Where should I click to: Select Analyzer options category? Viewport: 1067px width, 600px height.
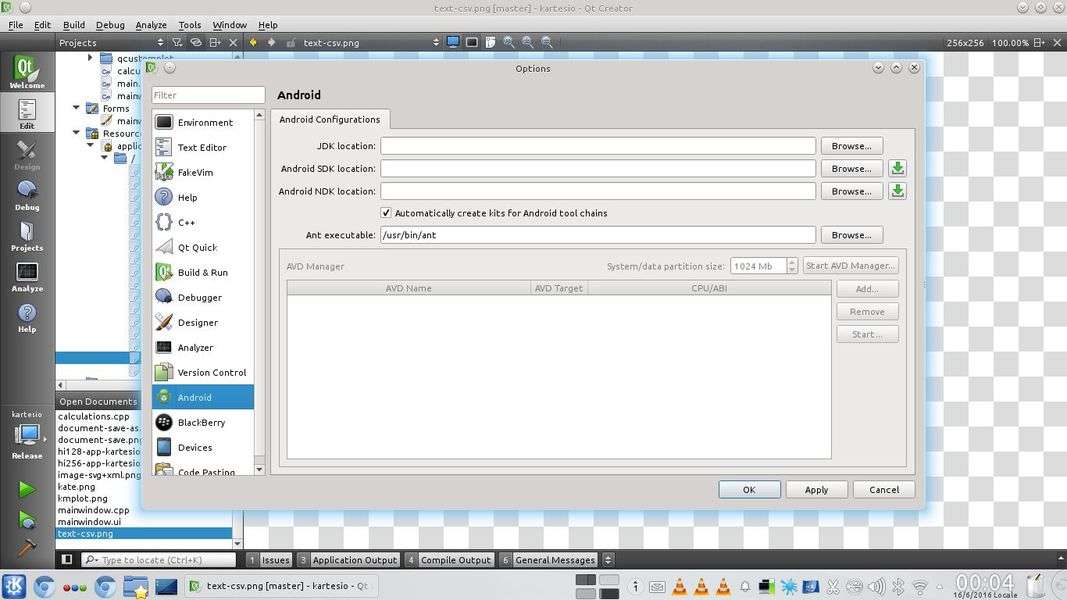click(x=203, y=348)
